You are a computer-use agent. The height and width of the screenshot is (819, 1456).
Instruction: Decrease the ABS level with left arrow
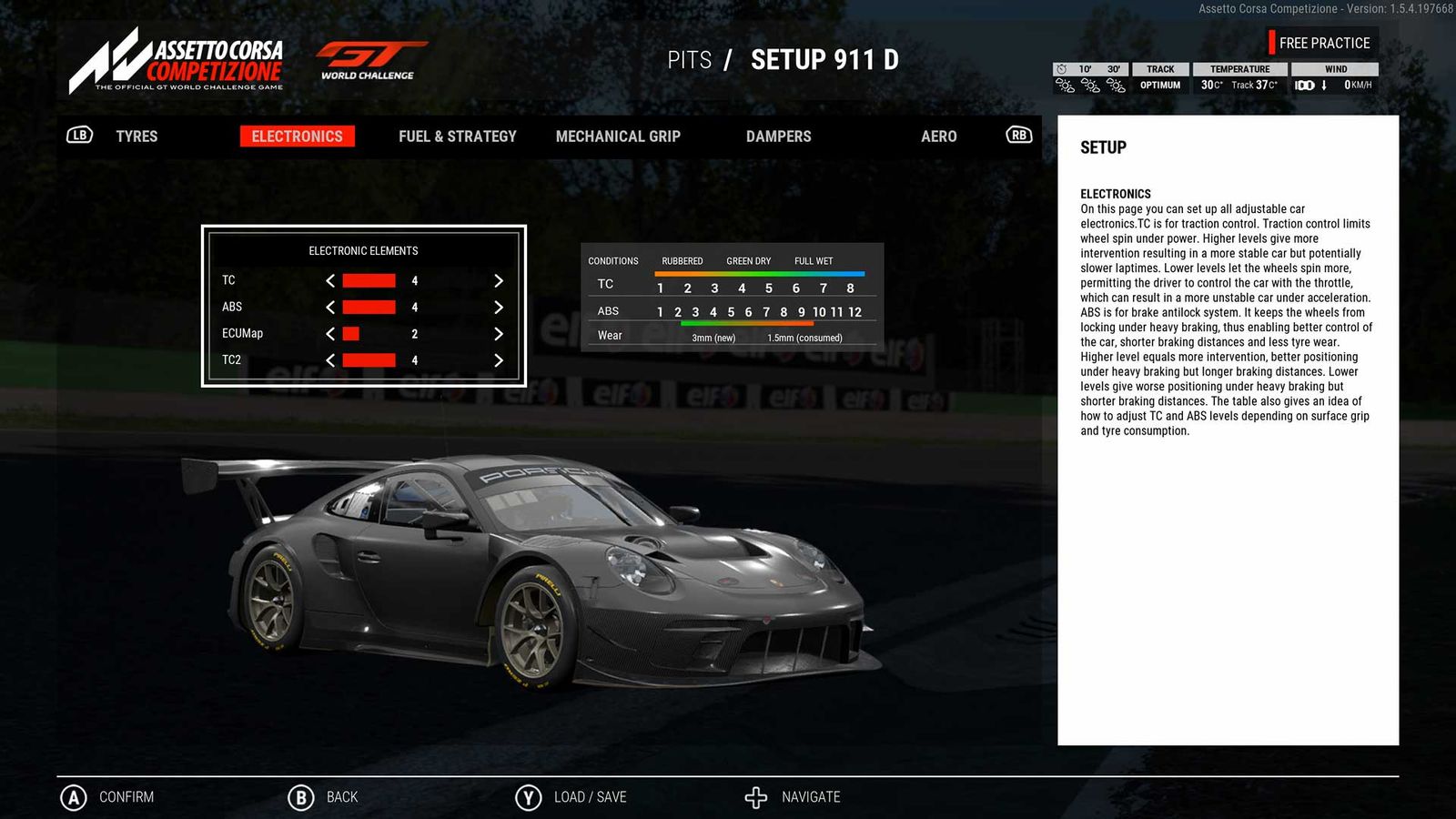click(x=330, y=308)
